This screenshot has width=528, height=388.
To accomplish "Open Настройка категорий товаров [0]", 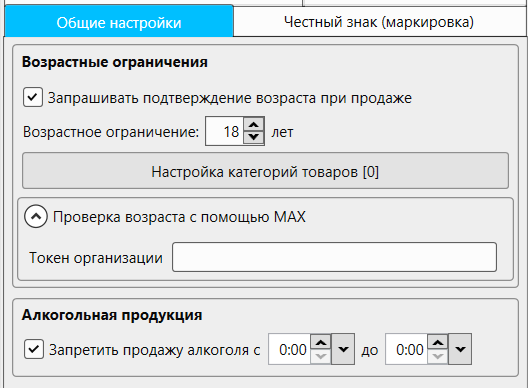I will click(265, 171).
